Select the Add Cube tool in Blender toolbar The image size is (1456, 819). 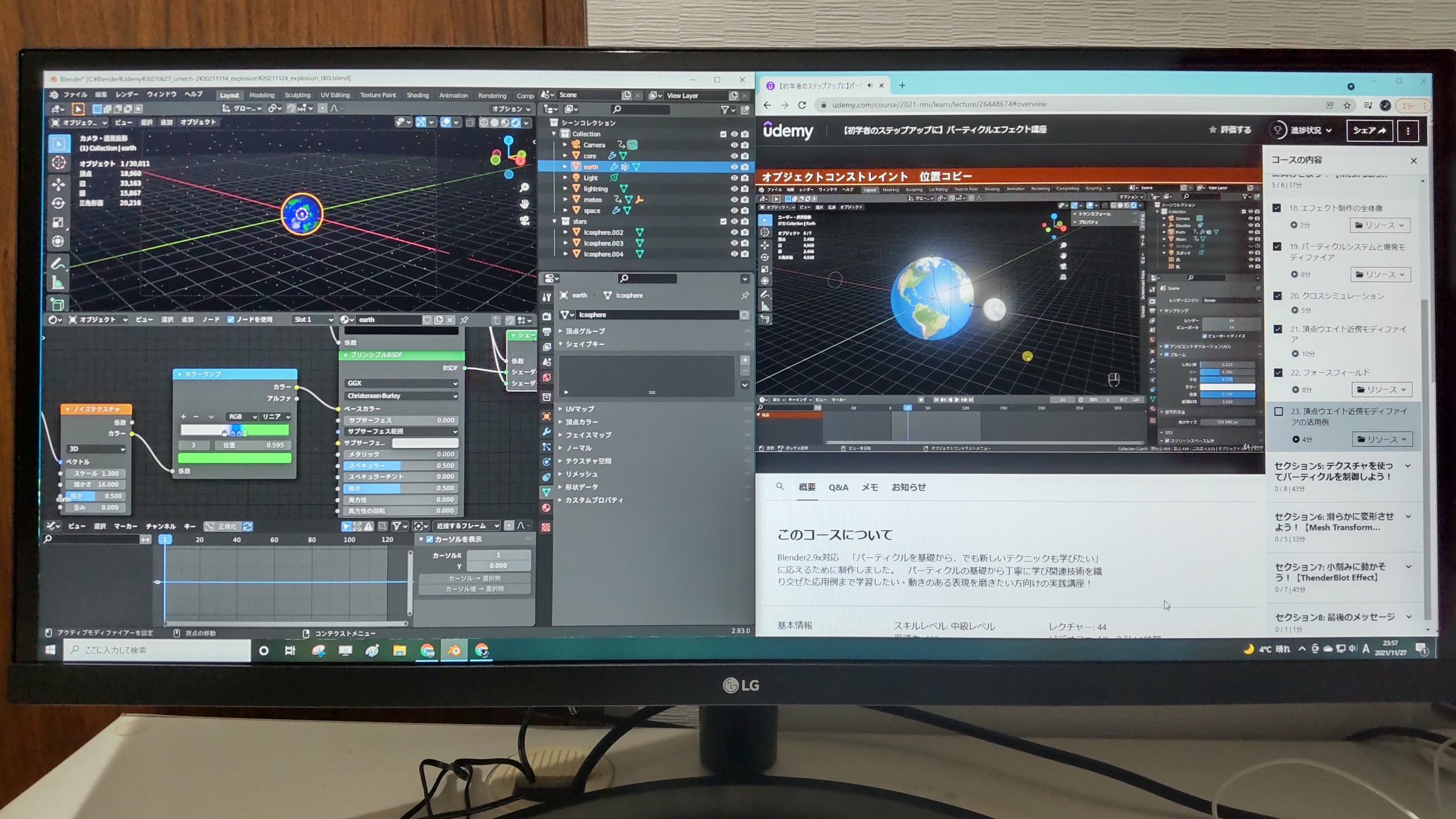pos(57,304)
